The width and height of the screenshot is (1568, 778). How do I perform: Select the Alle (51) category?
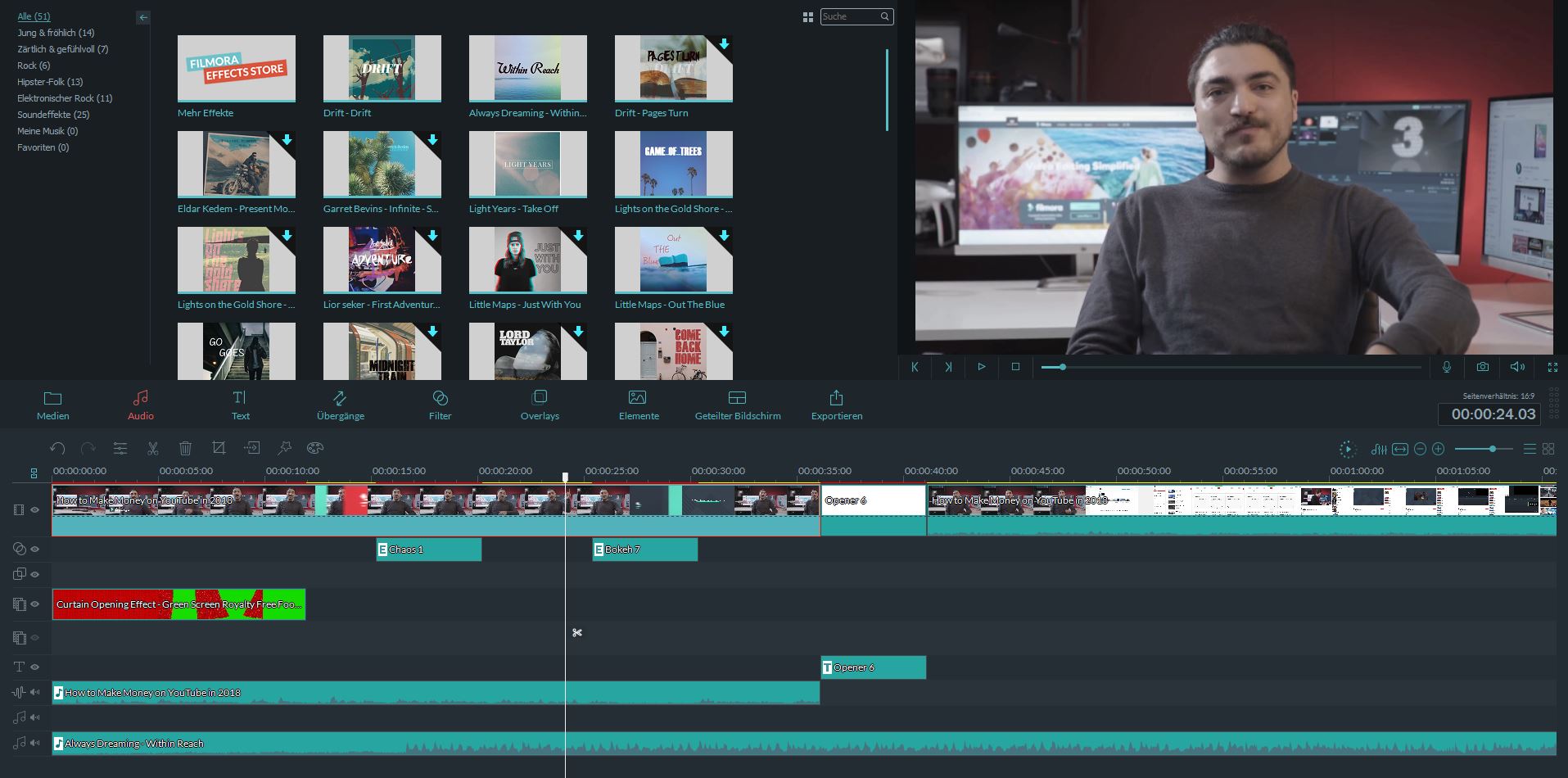[34, 16]
